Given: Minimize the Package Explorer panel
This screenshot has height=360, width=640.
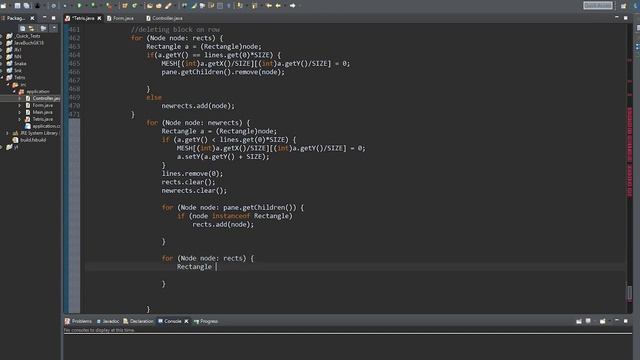Looking at the screenshot, I should 44,18.
